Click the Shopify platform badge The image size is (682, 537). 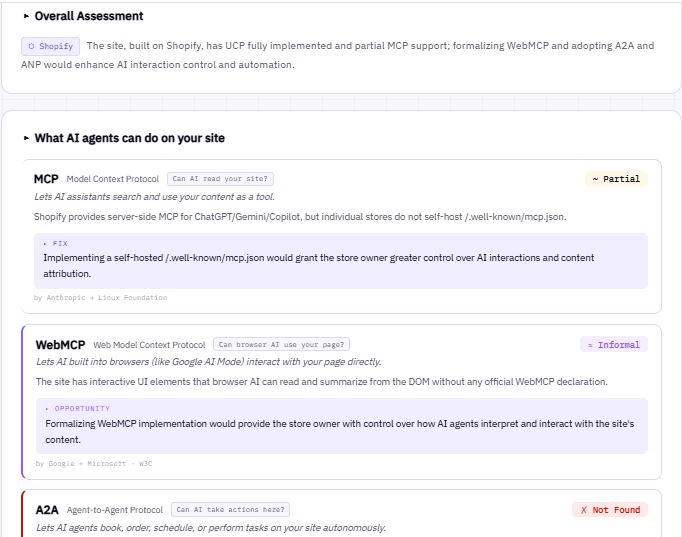[x=50, y=46]
